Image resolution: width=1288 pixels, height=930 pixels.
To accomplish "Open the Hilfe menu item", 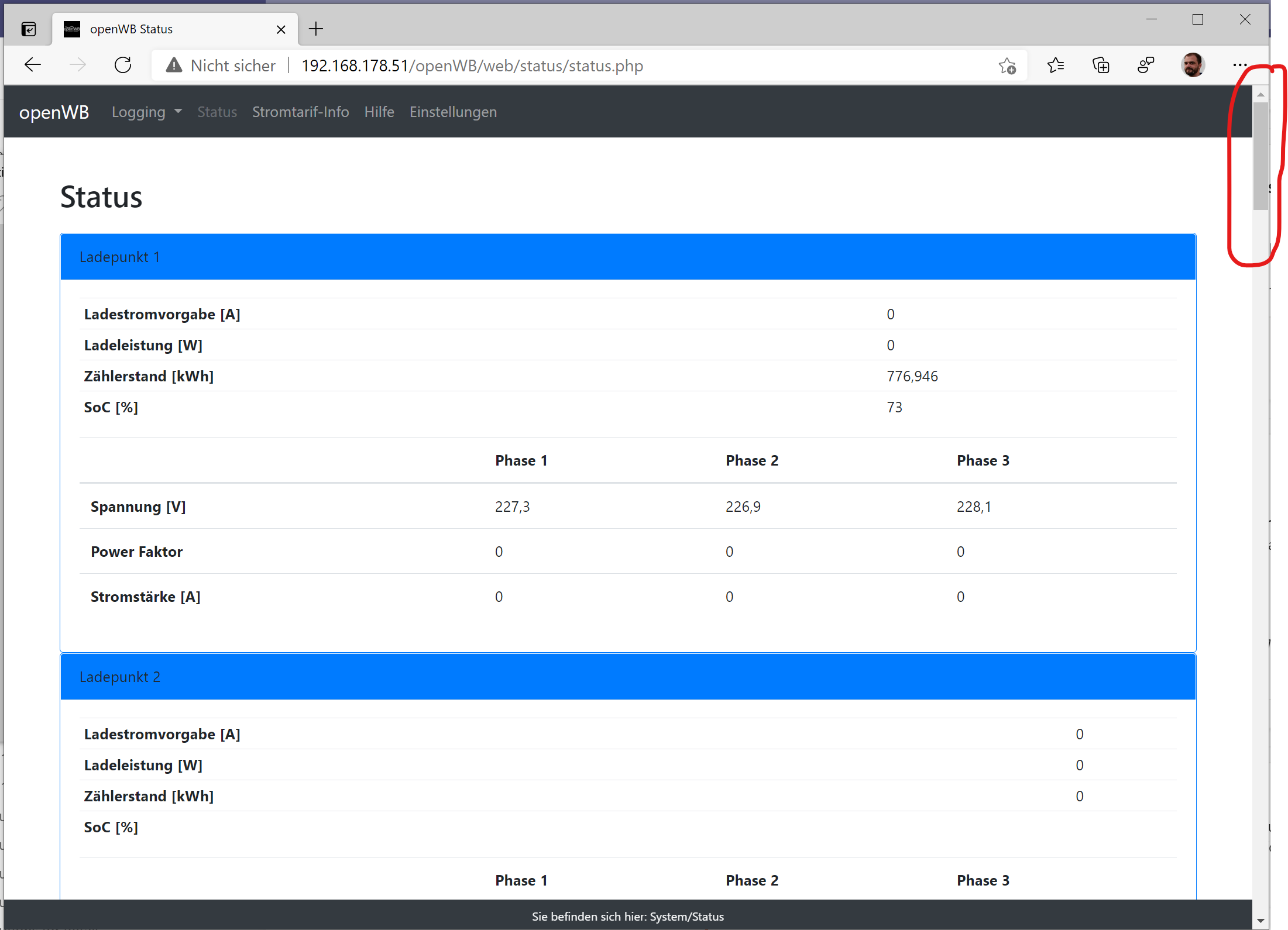I will coord(379,112).
